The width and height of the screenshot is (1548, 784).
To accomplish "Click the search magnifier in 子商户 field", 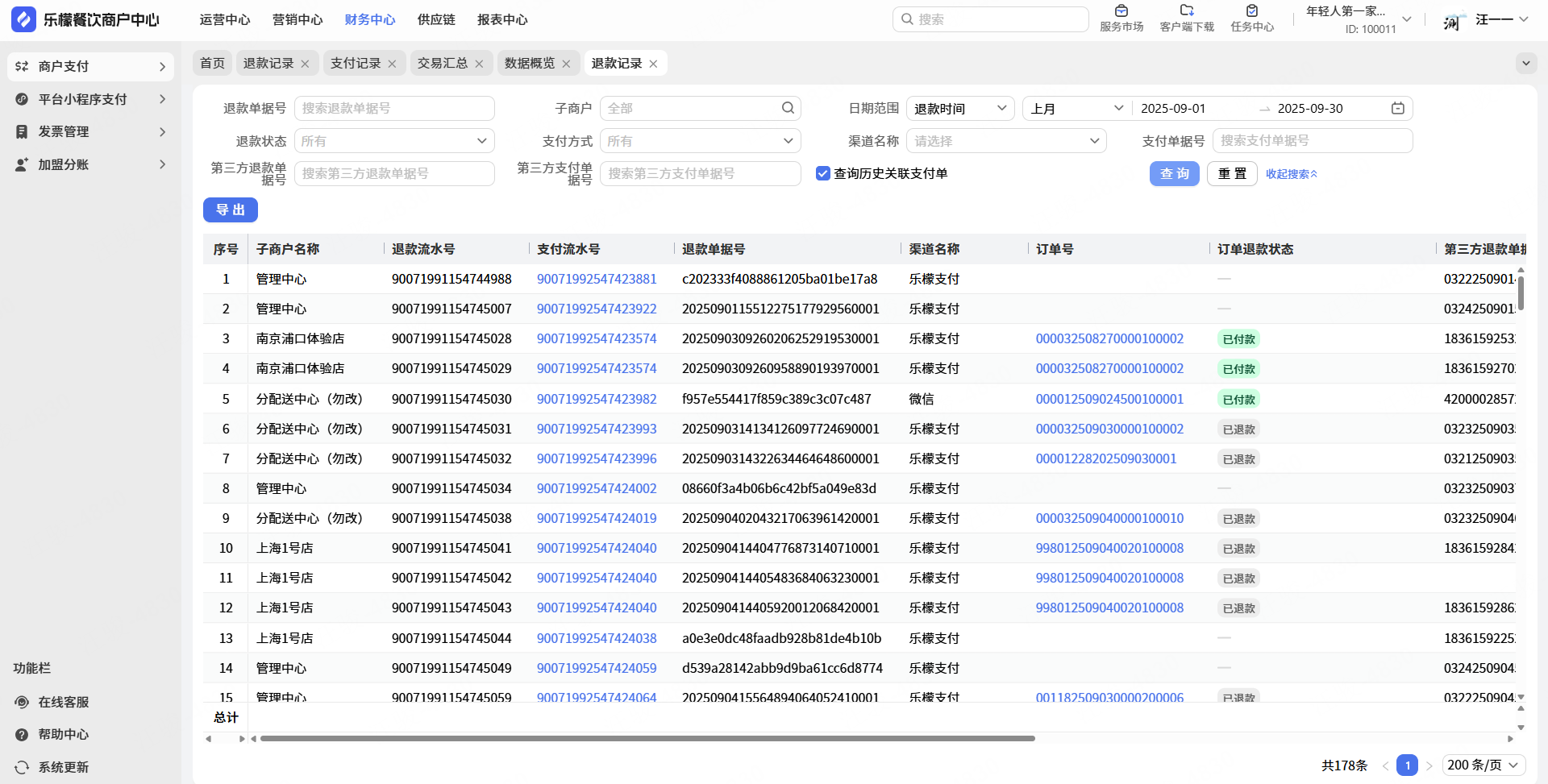I will 788,108.
